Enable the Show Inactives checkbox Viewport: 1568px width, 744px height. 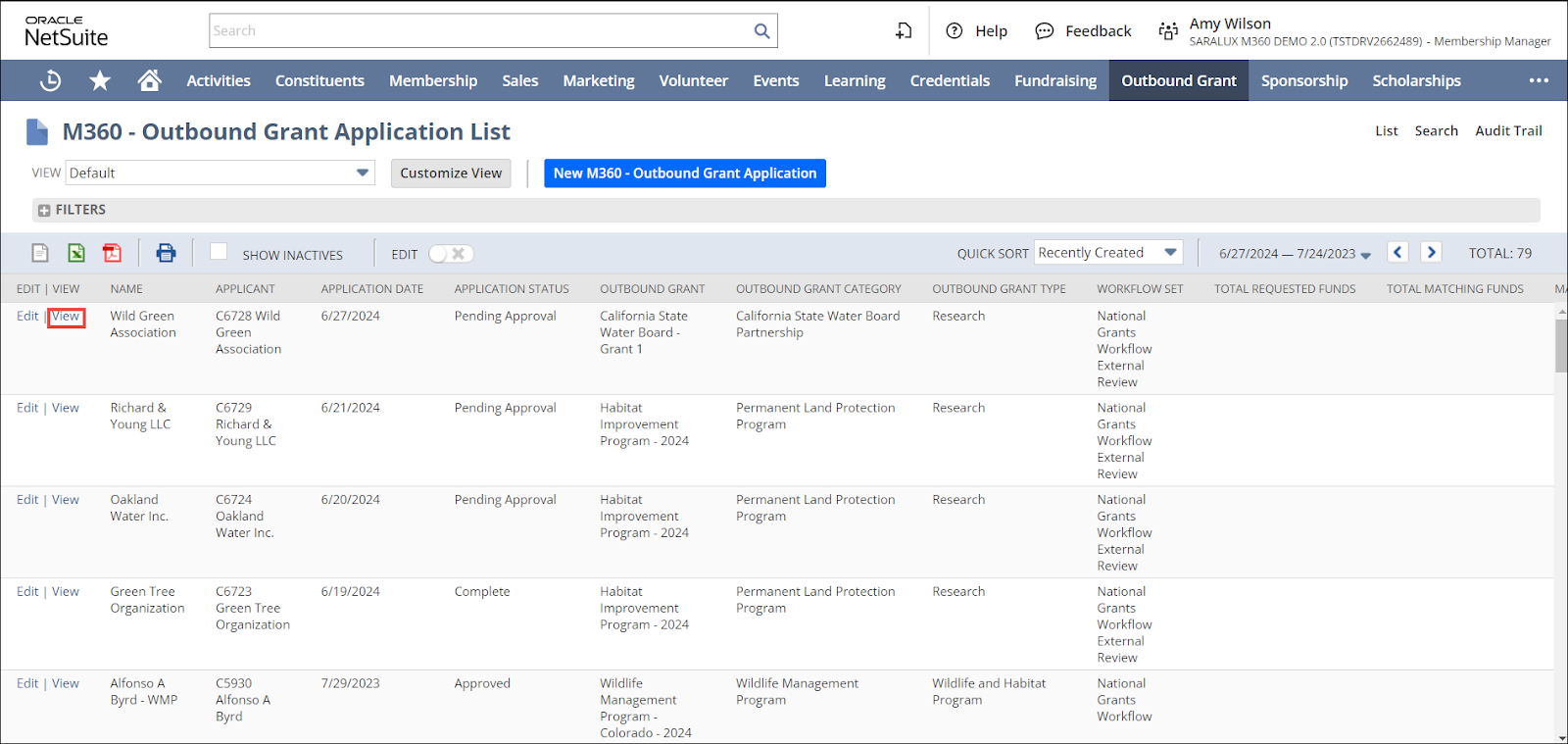tap(219, 252)
